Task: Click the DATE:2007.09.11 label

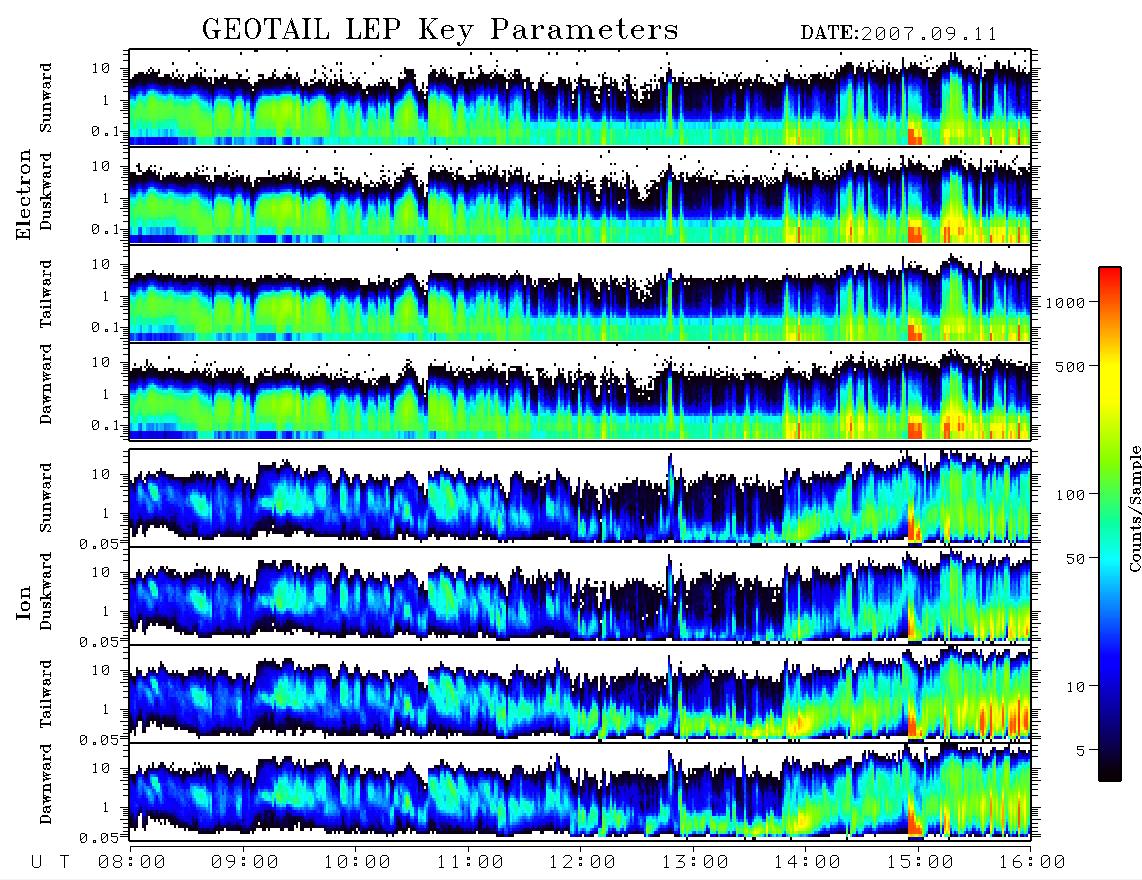Action: [899, 34]
